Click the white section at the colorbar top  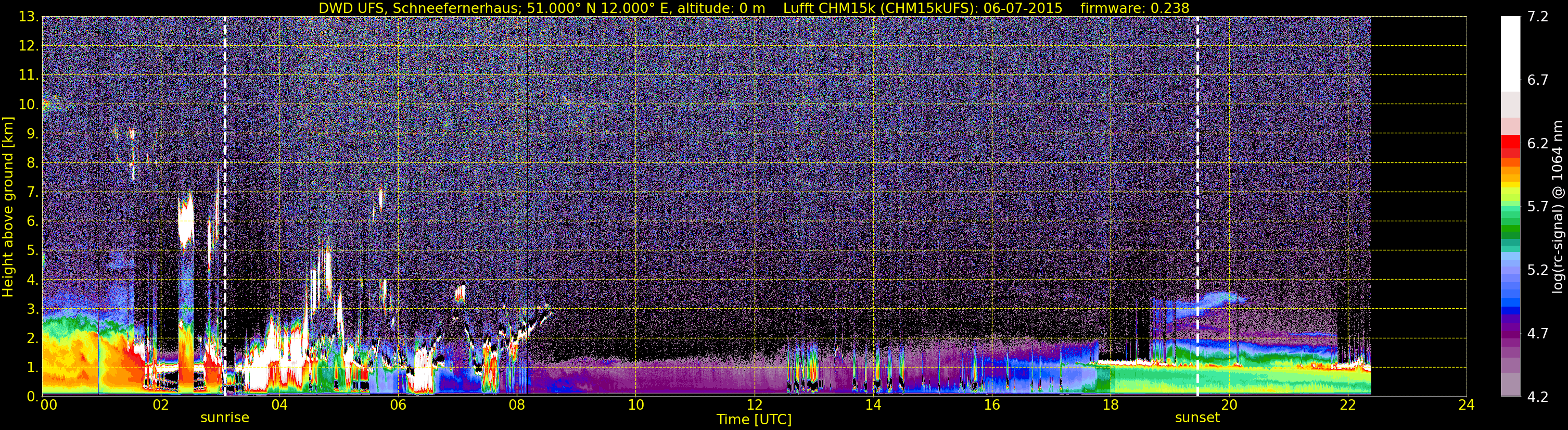coord(1510,54)
